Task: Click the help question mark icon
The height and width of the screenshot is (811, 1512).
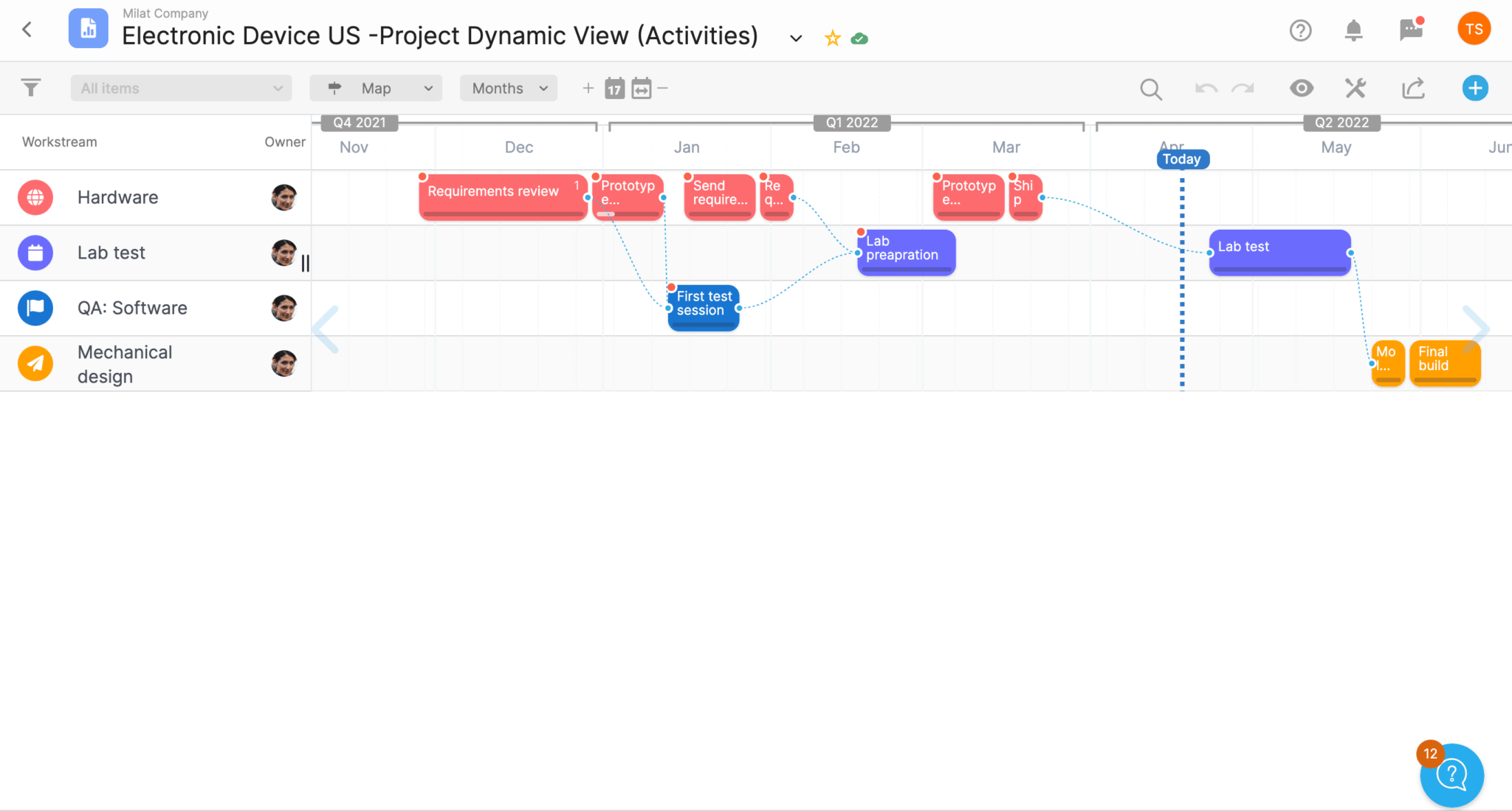Action: point(1300,30)
